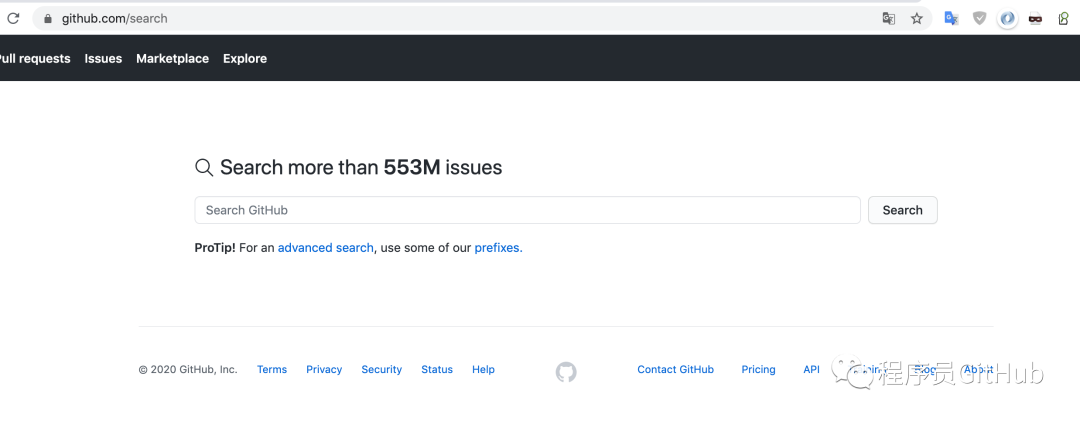Open the Google Translate extension icon

tap(952, 18)
